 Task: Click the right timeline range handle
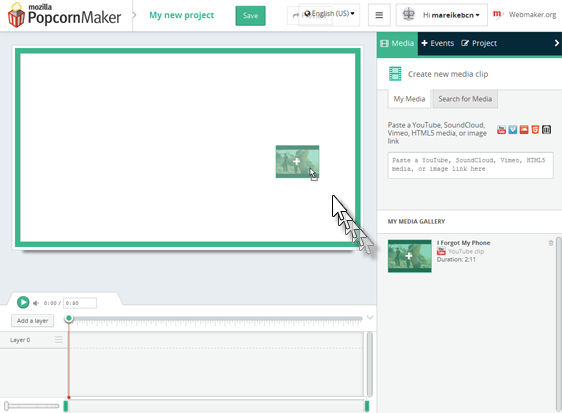coord(367,406)
